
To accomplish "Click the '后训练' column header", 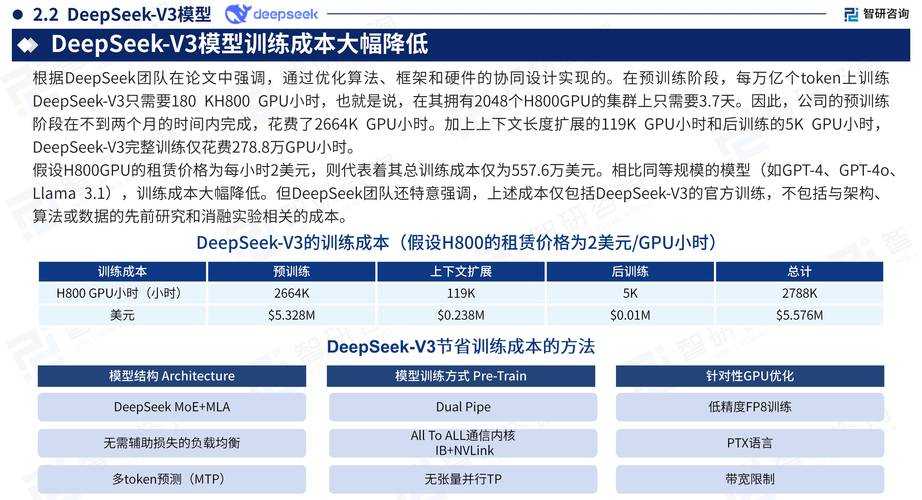I will pyautogui.click(x=630, y=271).
